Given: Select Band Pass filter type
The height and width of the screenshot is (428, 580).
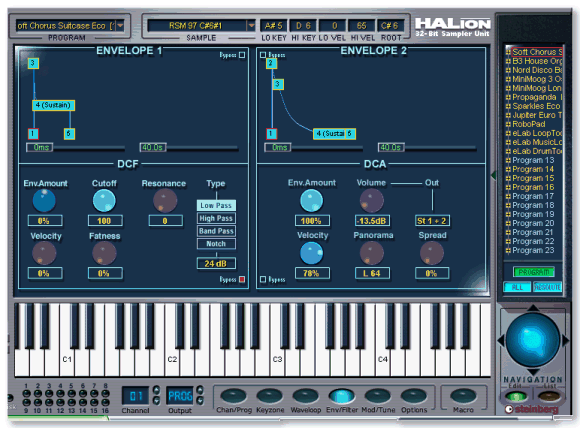Looking at the screenshot, I should tap(216, 231).
